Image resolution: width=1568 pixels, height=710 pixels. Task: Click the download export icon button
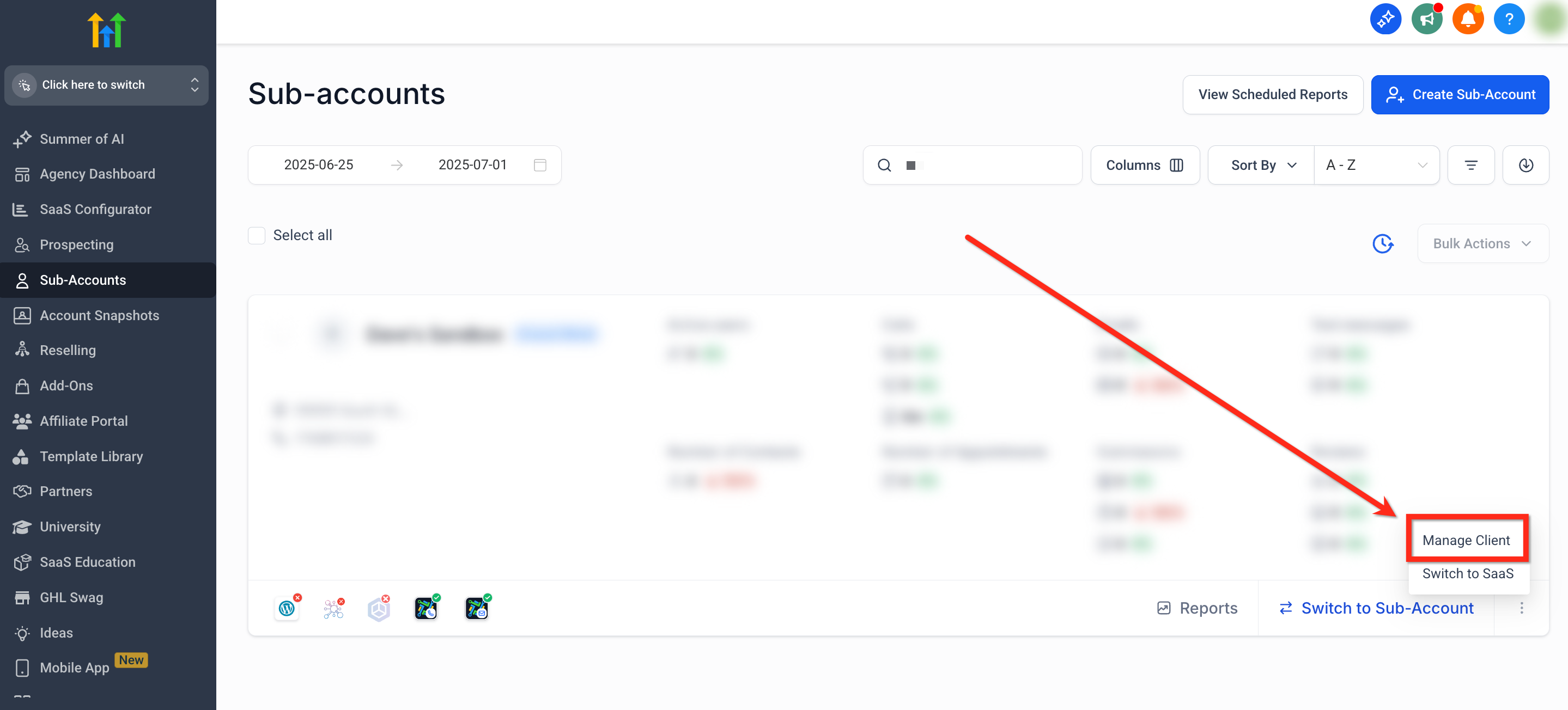point(1526,165)
